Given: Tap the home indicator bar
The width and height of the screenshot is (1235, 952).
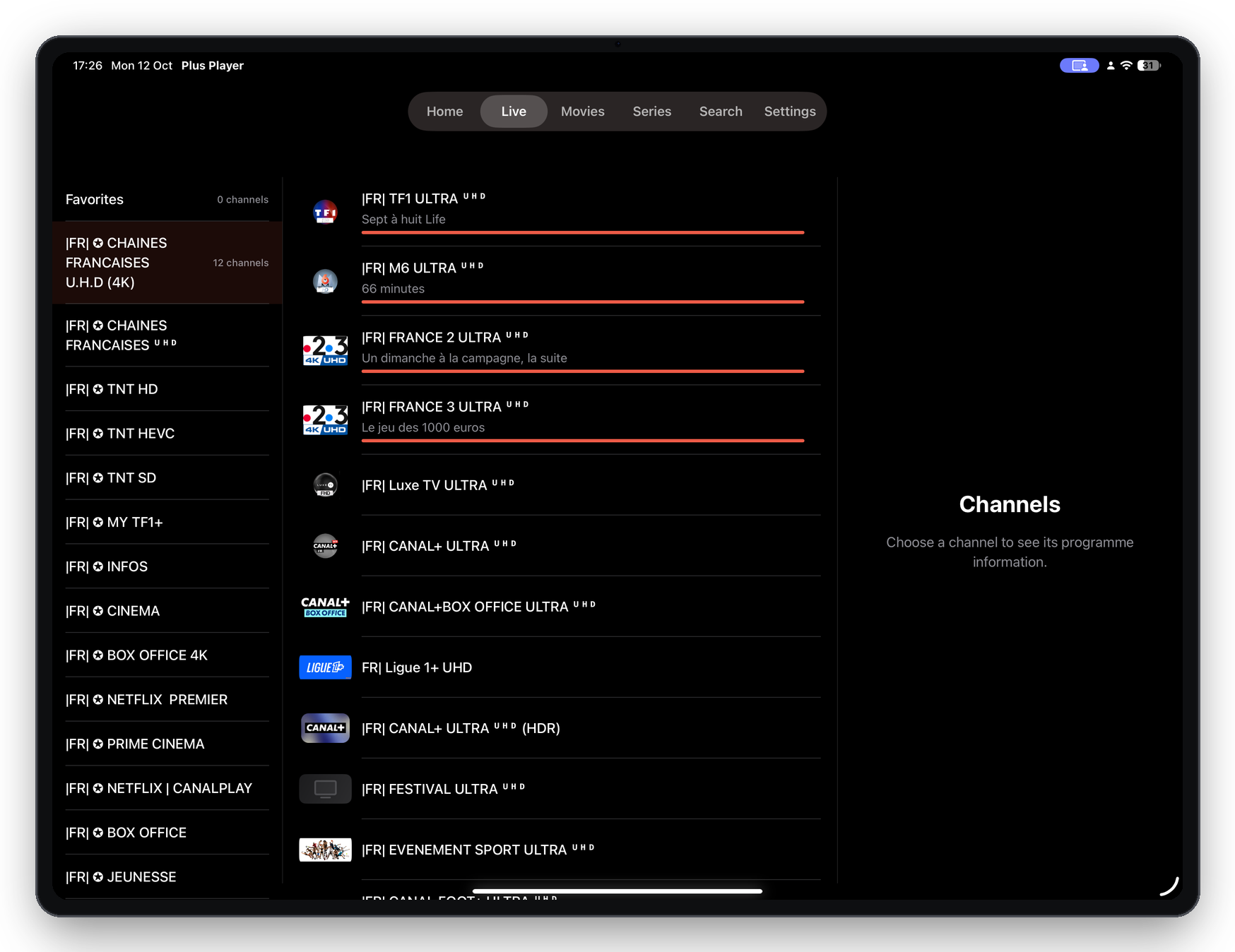Looking at the screenshot, I should (x=617, y=891).
